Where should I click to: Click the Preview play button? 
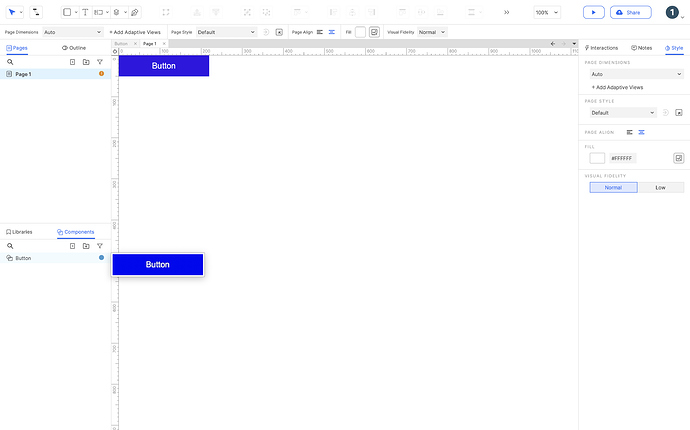[x=594, y=12]
